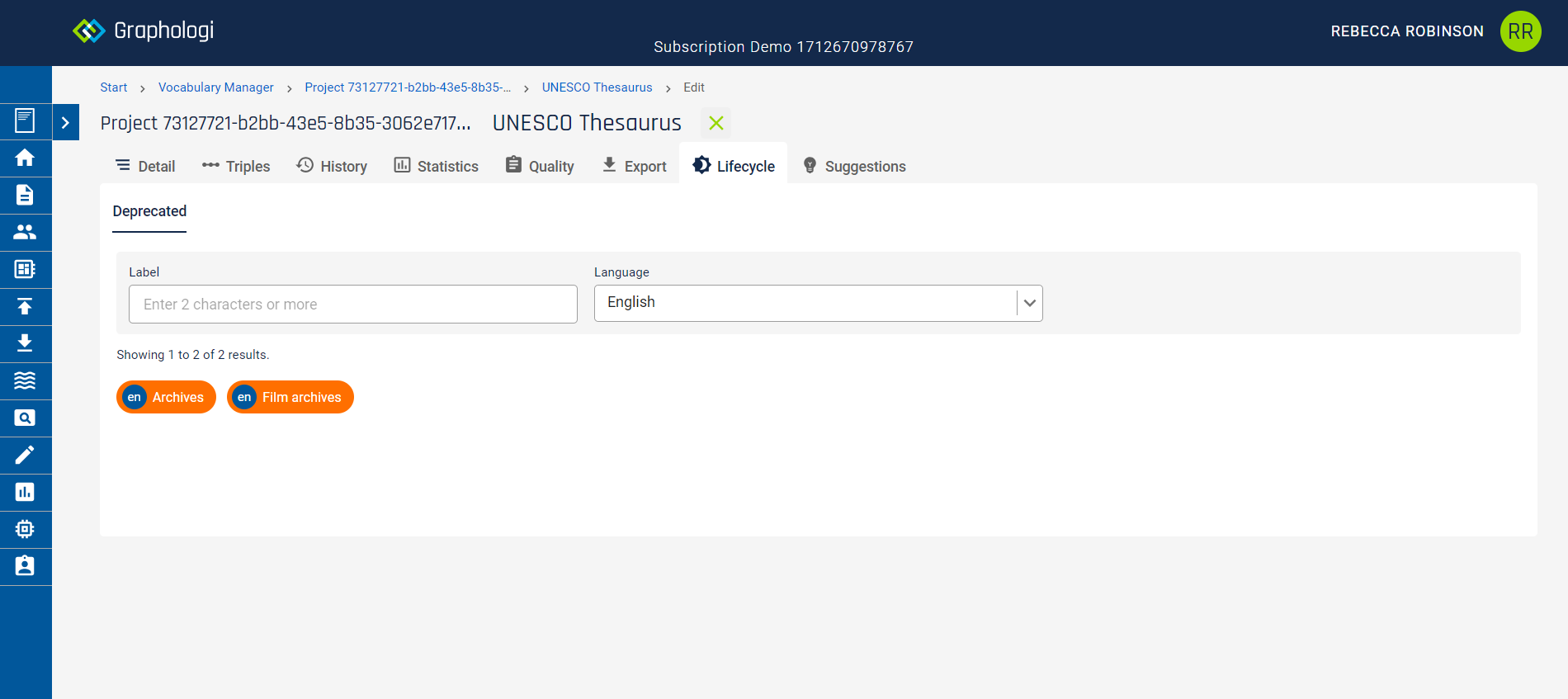The height and width of the screenshot is (699, 1568).
Task: Switch to the Export tab
Action: [x=634, y=166]
